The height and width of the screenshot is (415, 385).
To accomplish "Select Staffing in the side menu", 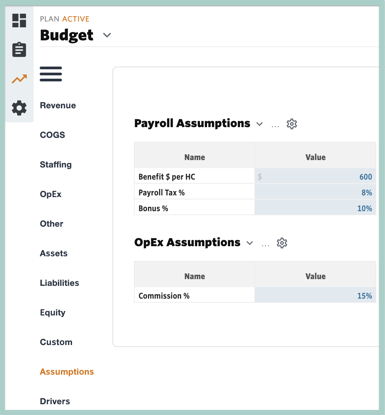I will click(x=56, y=165).
